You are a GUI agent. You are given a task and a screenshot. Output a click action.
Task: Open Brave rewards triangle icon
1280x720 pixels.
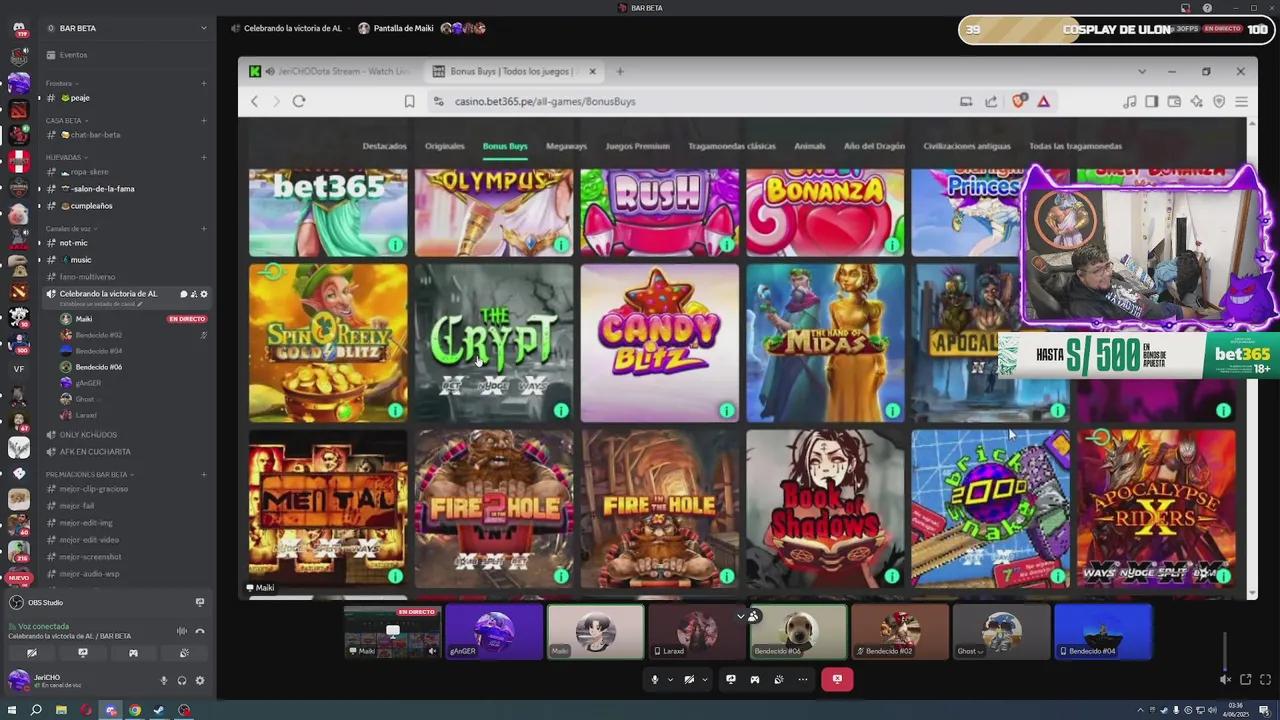pyautogui.click(x=1043, y=101)
